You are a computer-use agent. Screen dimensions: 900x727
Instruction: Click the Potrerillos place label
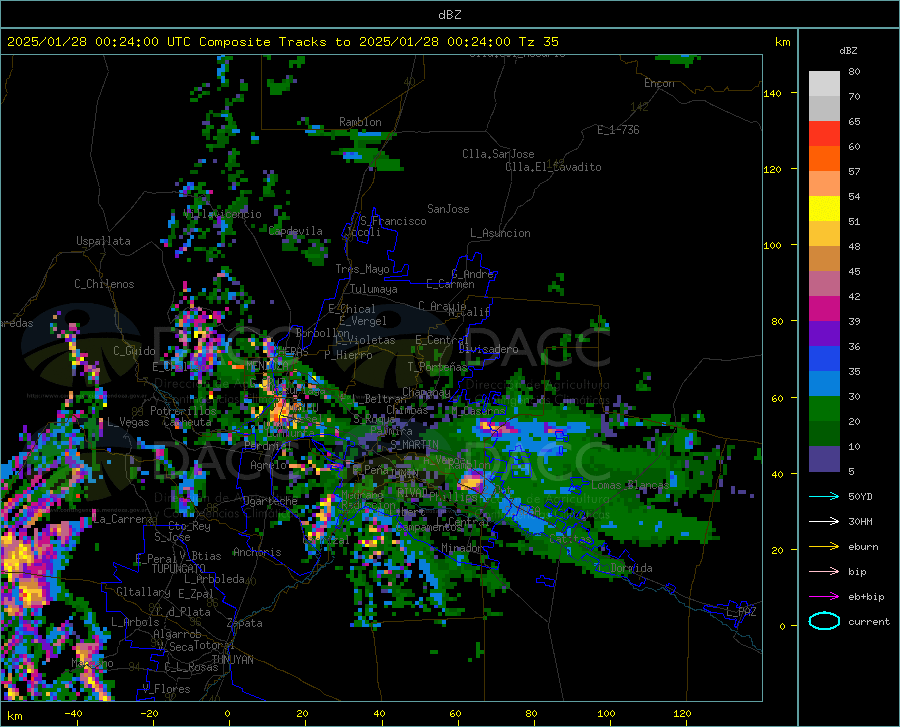(x=183, y=411)
